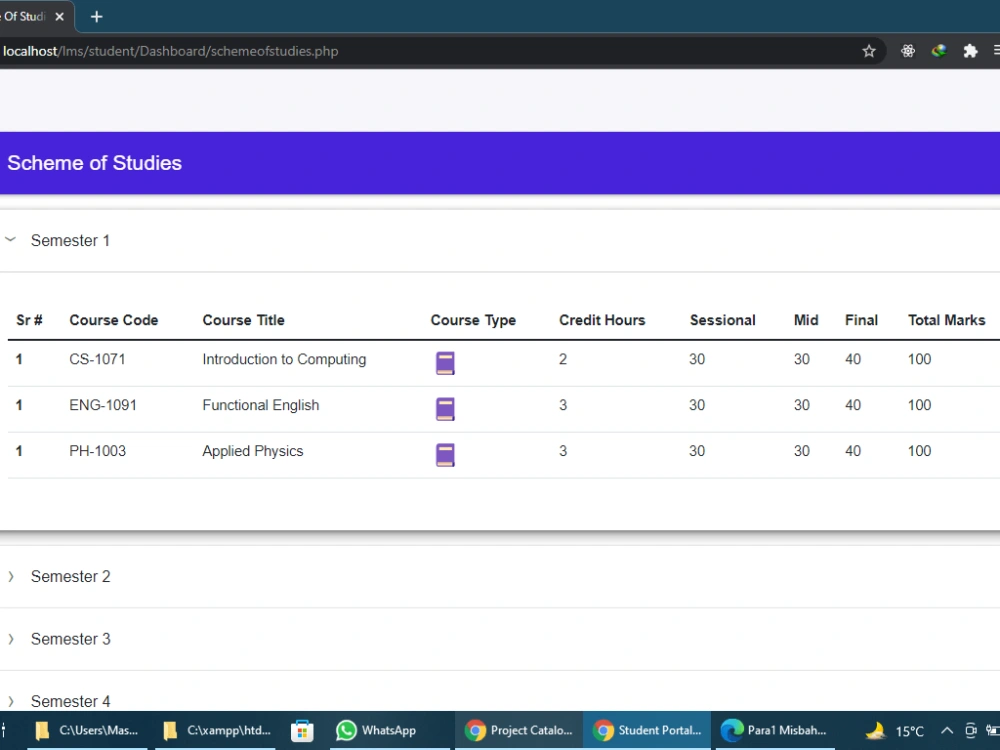Image resolution: width=1000 pixels, height=750 pixels.
Task: Click the Course Code column header
Action: pyautogui.click(x=114, y=320)
